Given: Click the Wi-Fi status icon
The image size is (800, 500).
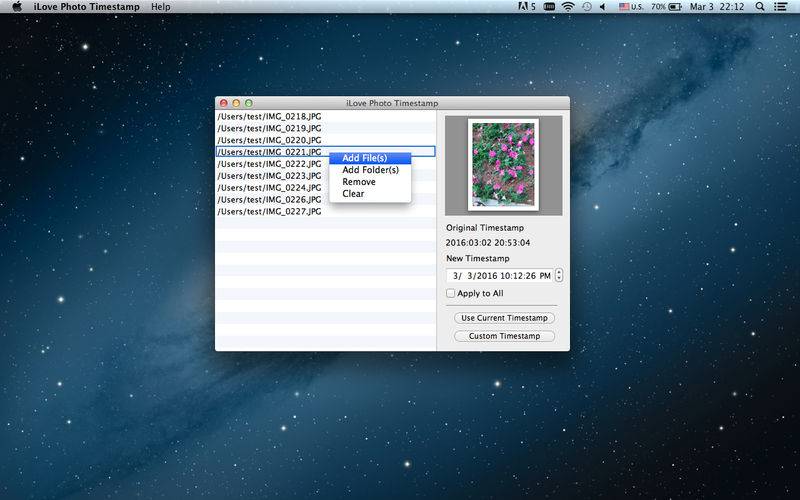Looking at the screenshot, I should tap(568, 7).
